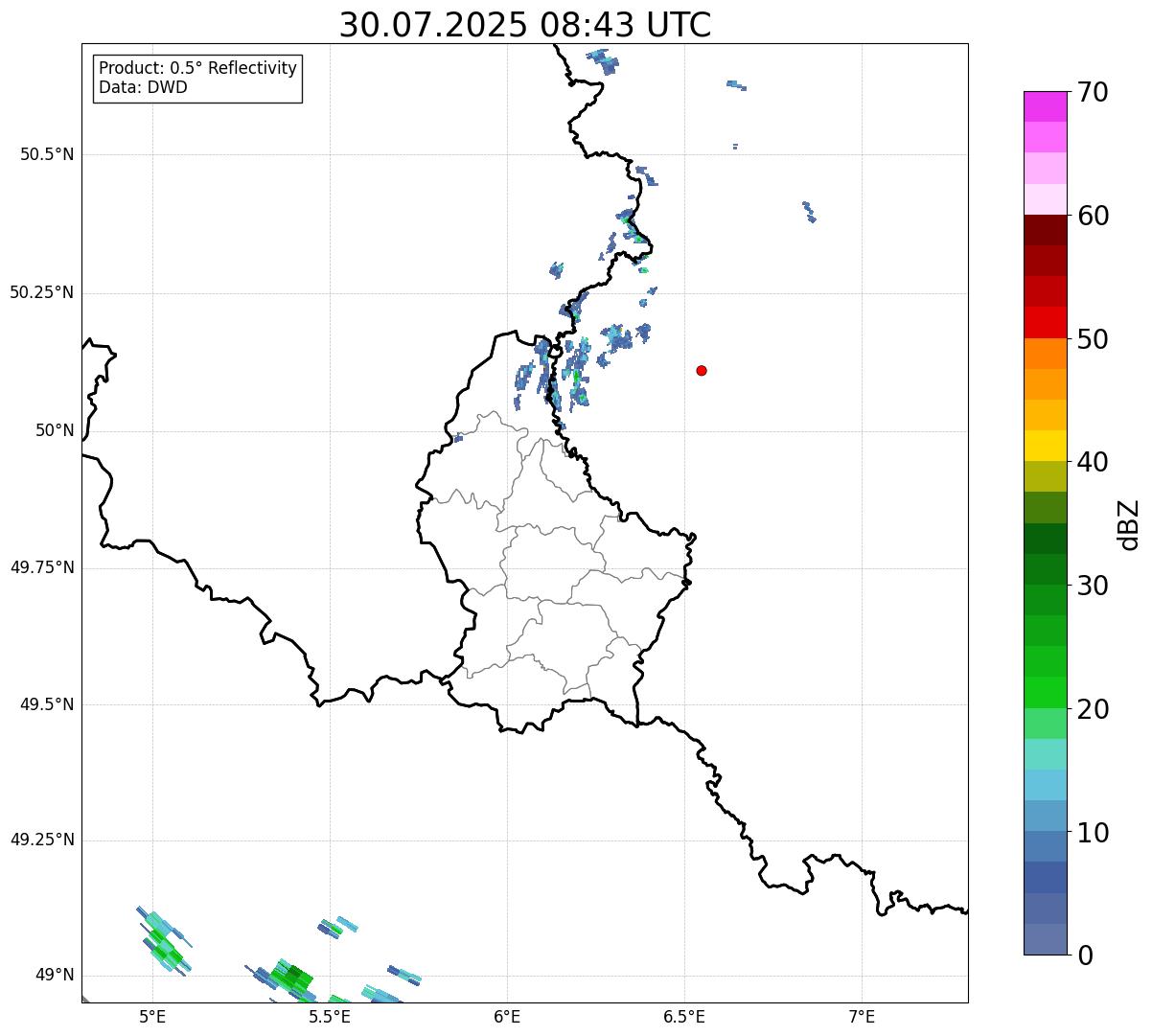Click the dark maroon colorbar segment below 60
This screenshot has width=1152, height=1036.
pyautogui.click(x=1046, y=230)
